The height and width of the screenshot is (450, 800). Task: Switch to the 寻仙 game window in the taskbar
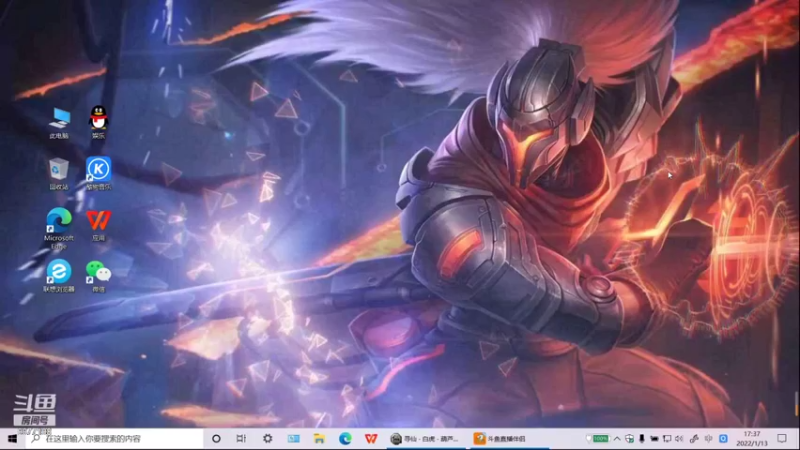425,439
